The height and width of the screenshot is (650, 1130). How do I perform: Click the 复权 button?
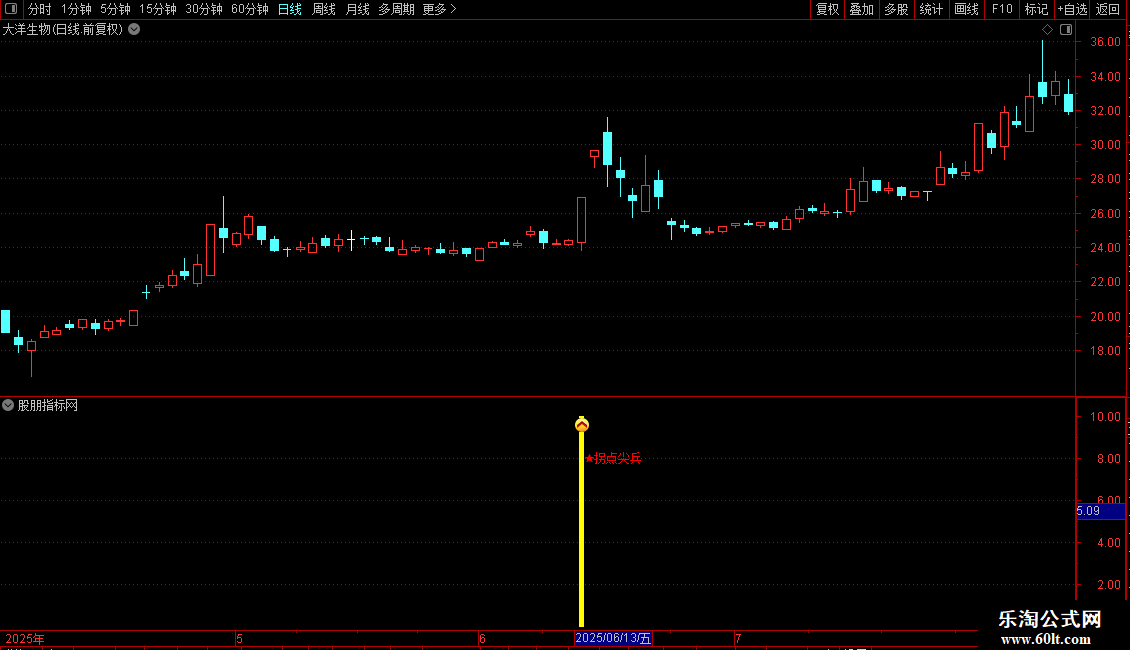point(827,9)
